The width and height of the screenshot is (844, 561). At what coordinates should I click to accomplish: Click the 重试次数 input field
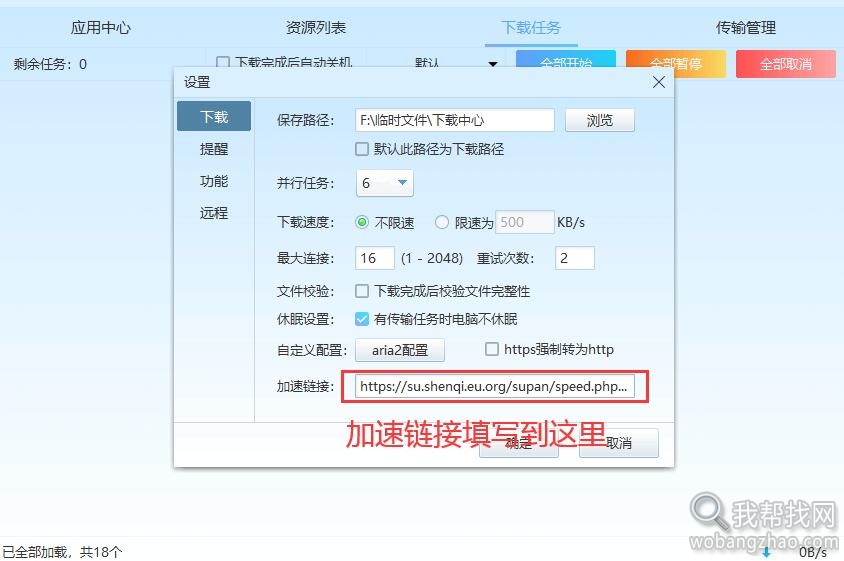tap(574, 258)
